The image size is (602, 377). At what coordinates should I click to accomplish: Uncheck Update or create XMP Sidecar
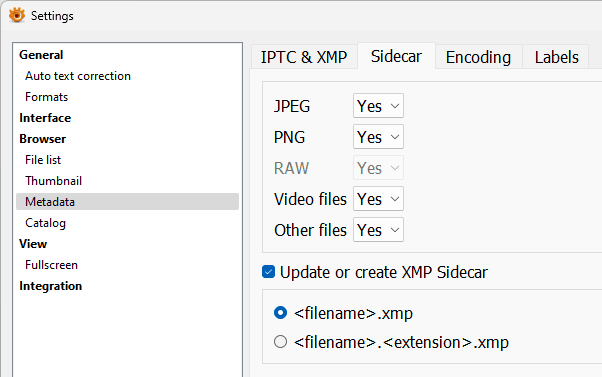[268, 272]
